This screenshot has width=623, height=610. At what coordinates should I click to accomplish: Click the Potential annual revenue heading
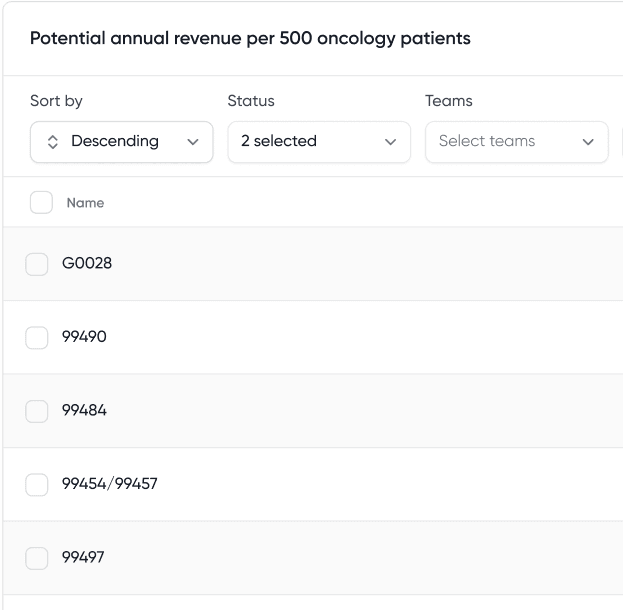(250, 39)
